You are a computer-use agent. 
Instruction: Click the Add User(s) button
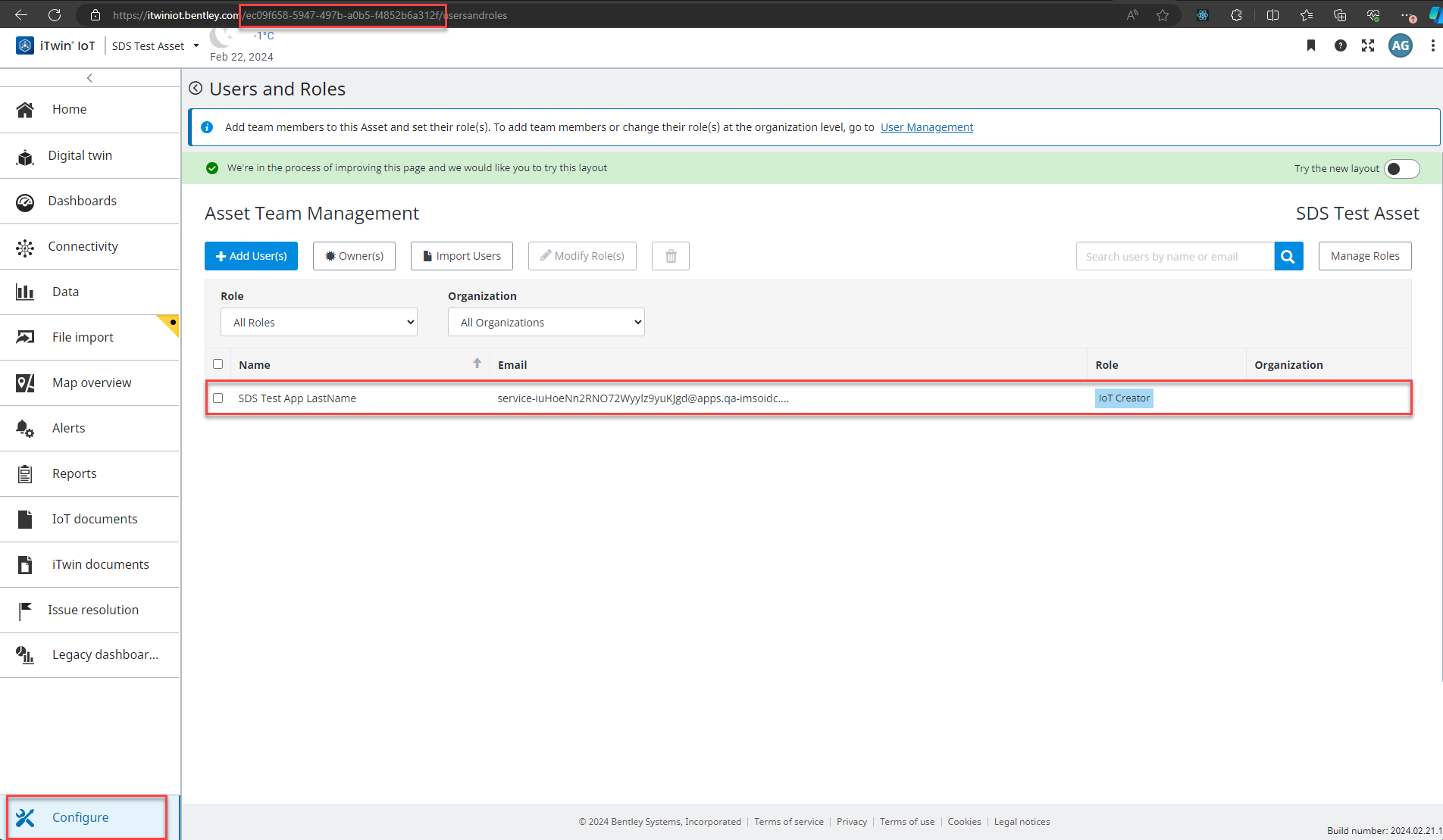click(x=251, y=256)
